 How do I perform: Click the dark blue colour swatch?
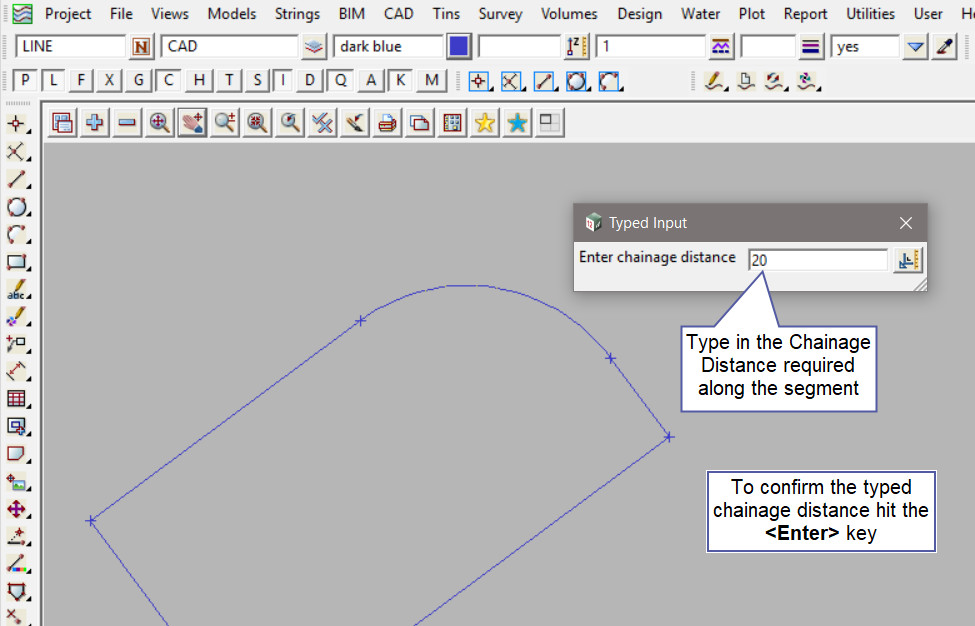point(459,47)
